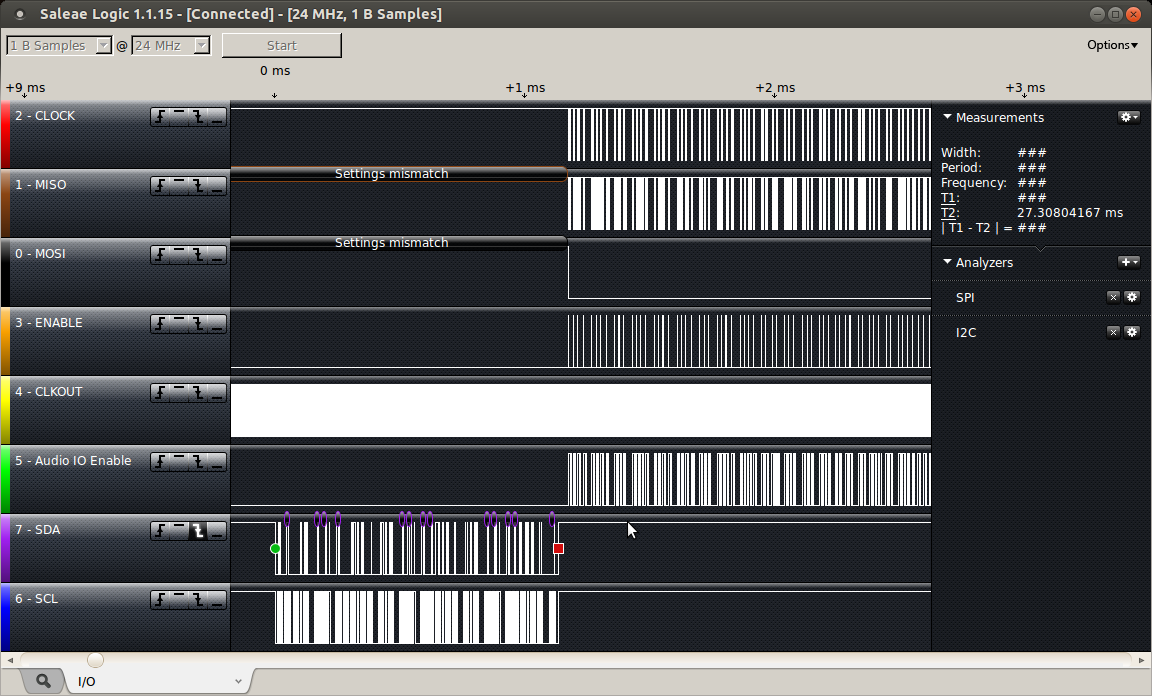
Task: Click the horizontal scrollbar round handle
Action: (95, 660)
